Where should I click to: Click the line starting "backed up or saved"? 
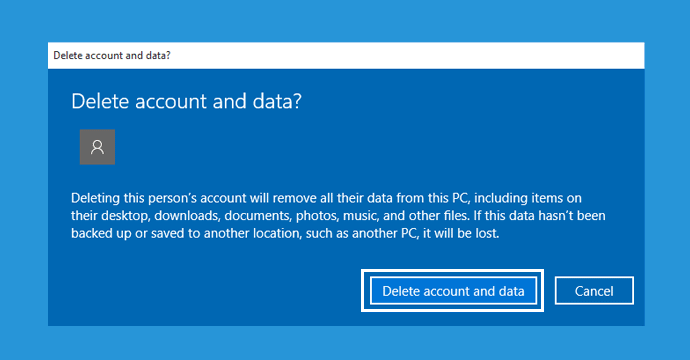285,233
